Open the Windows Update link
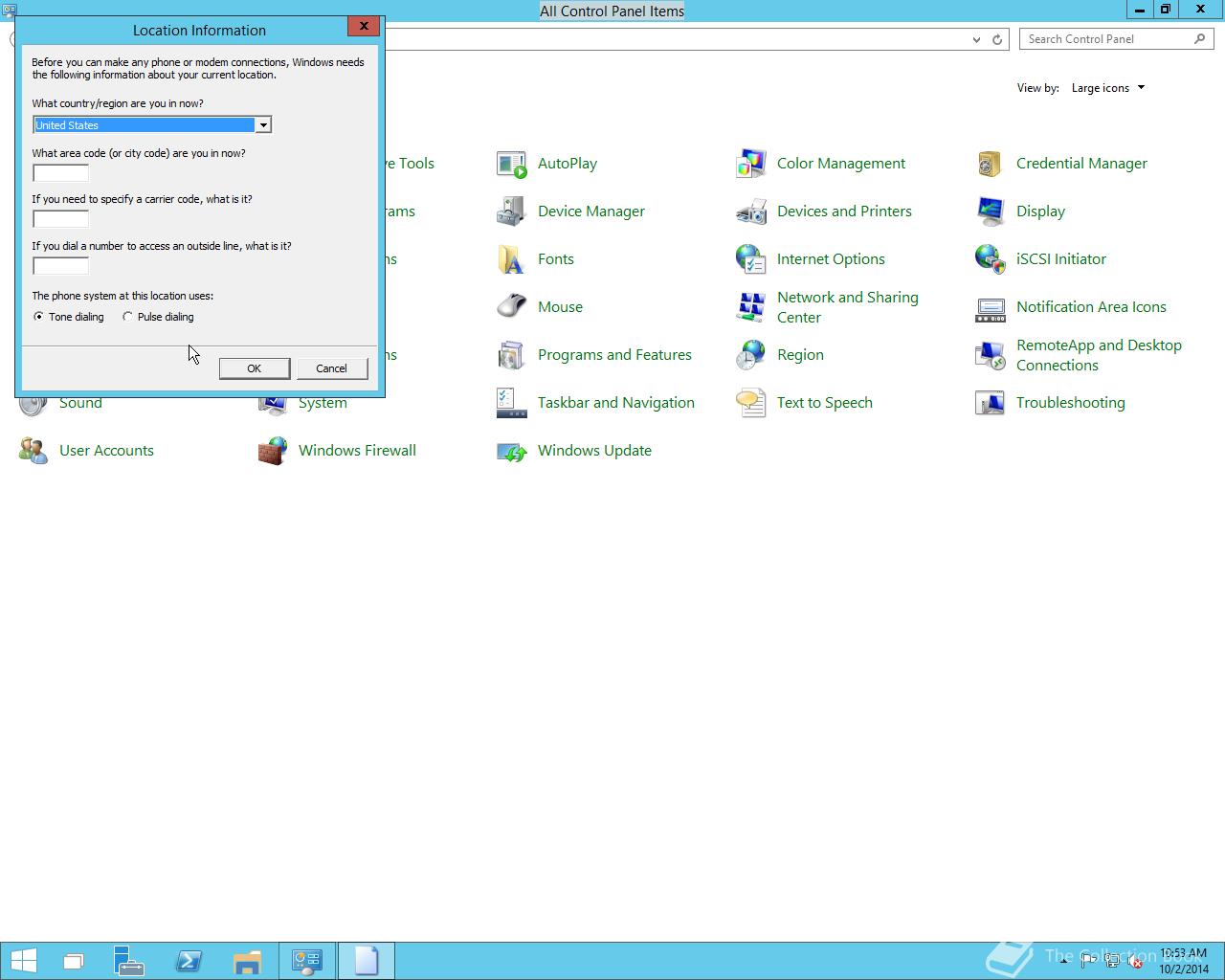The image size is (1225, 980). point(594,451)
